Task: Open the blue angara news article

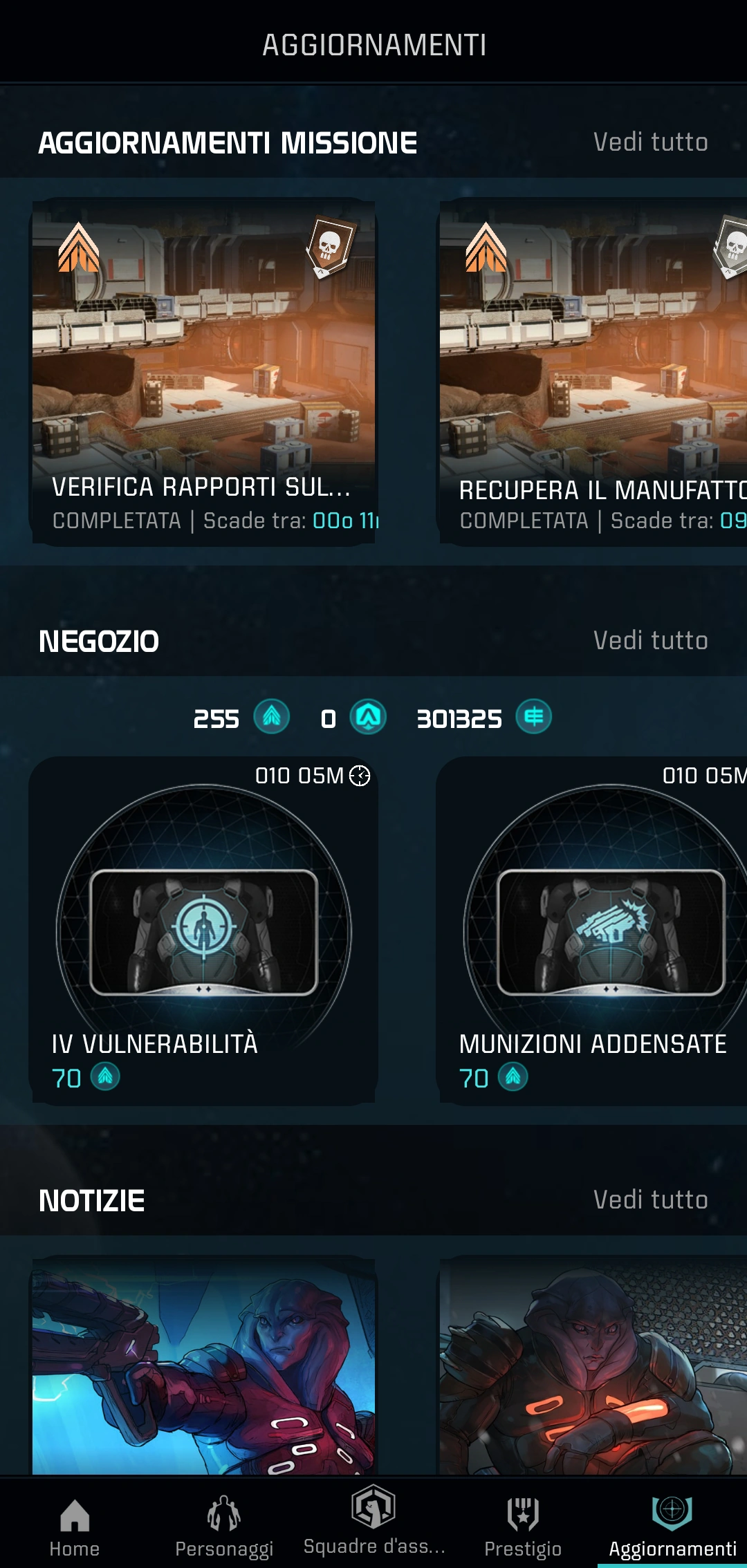Action: tap(203, 1366)
